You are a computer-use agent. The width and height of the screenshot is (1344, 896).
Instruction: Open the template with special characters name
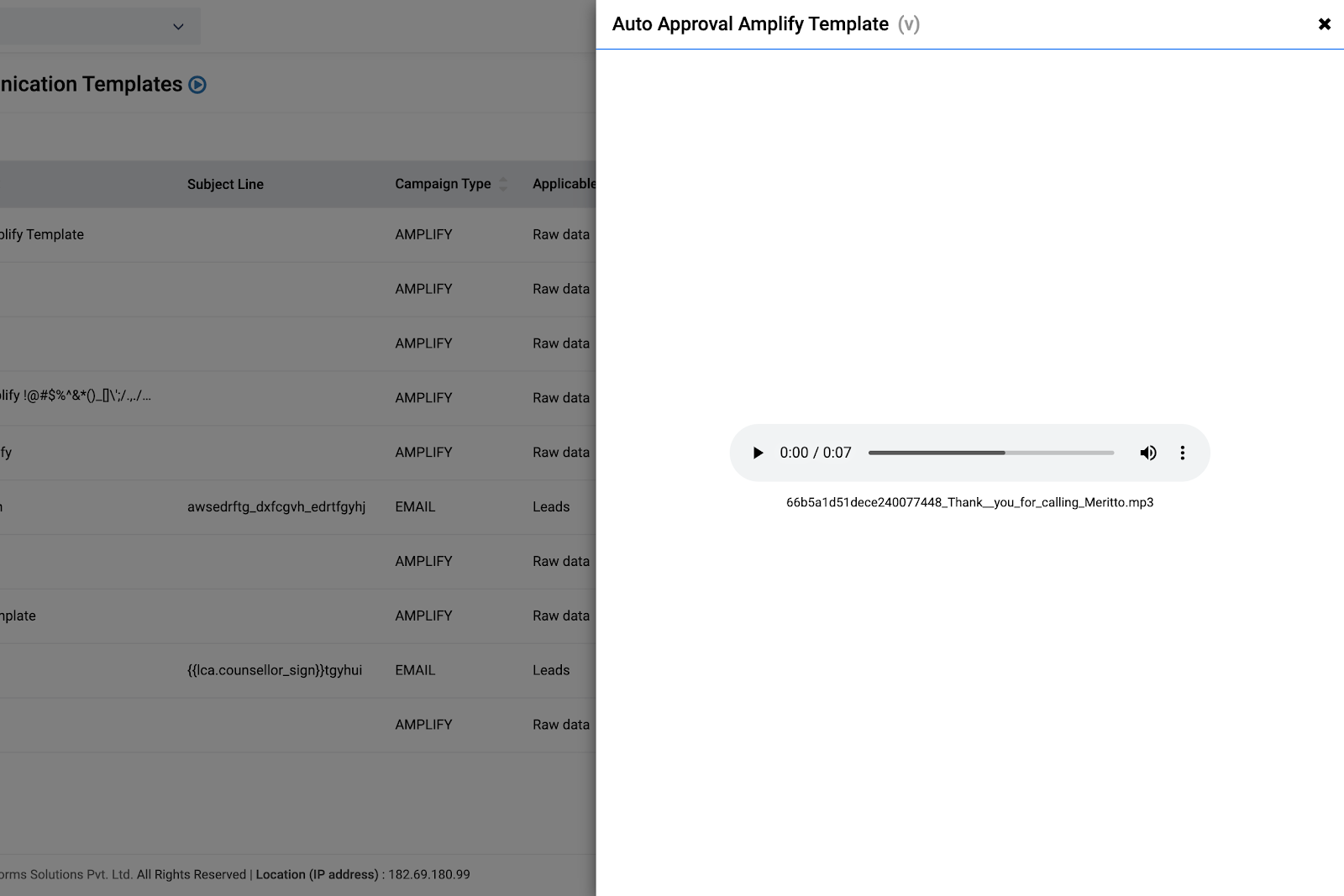coord(76,396)
